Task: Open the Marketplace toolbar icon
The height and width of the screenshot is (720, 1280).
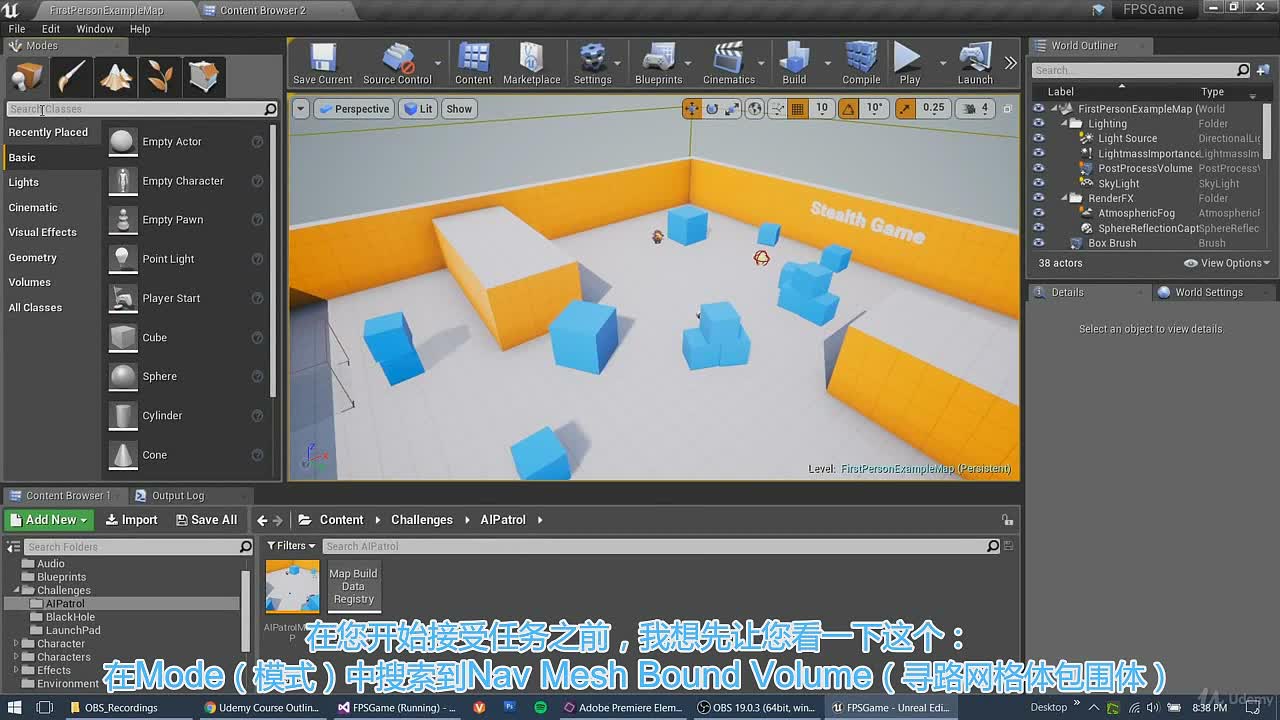Action: click(531, 64)
